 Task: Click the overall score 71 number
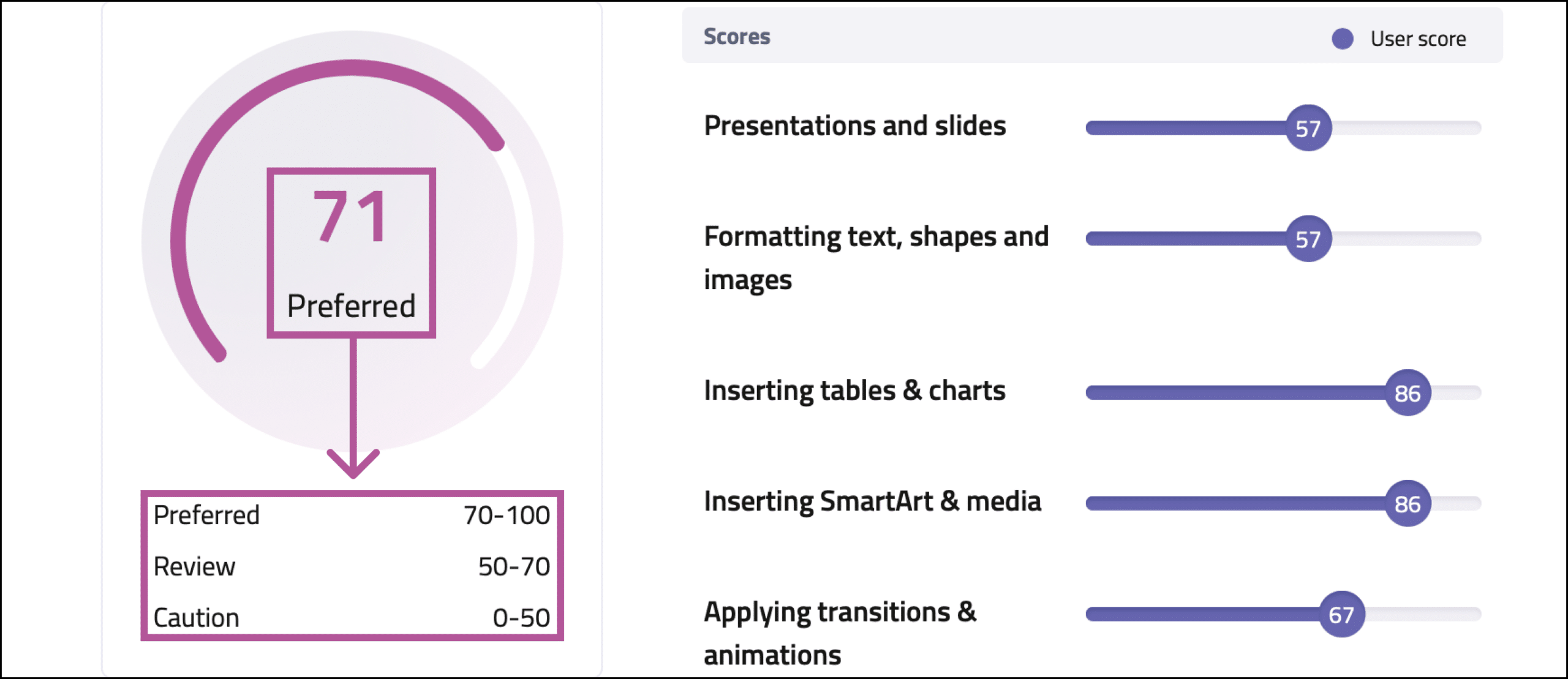pos(351,217)
